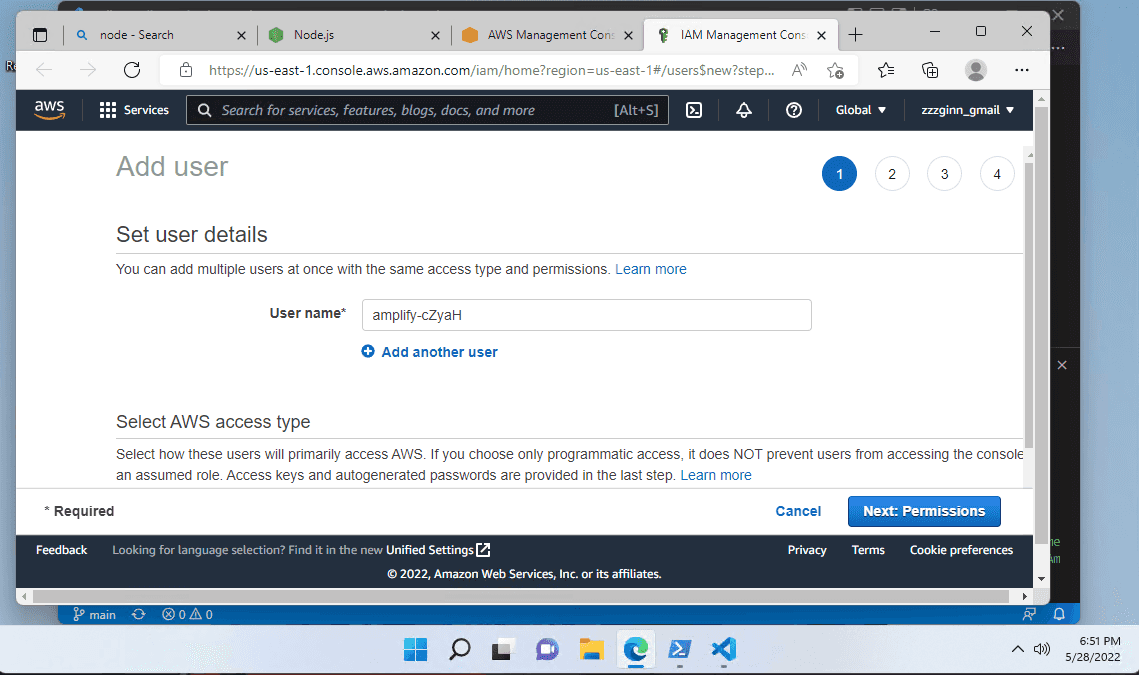Open the Services grid menu

(x=134, y=110)
